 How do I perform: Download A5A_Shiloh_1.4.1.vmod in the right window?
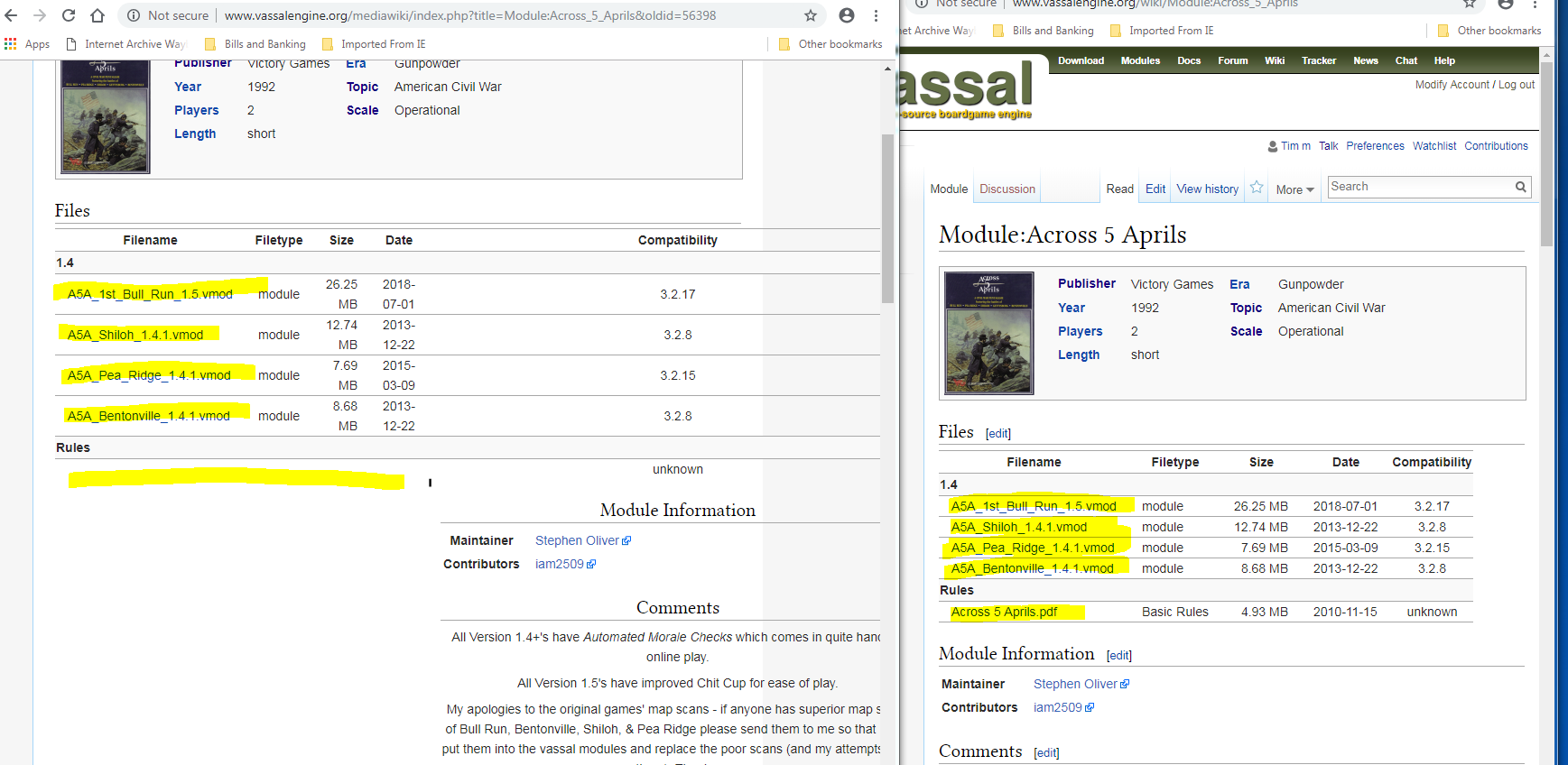pos(1019,527)
